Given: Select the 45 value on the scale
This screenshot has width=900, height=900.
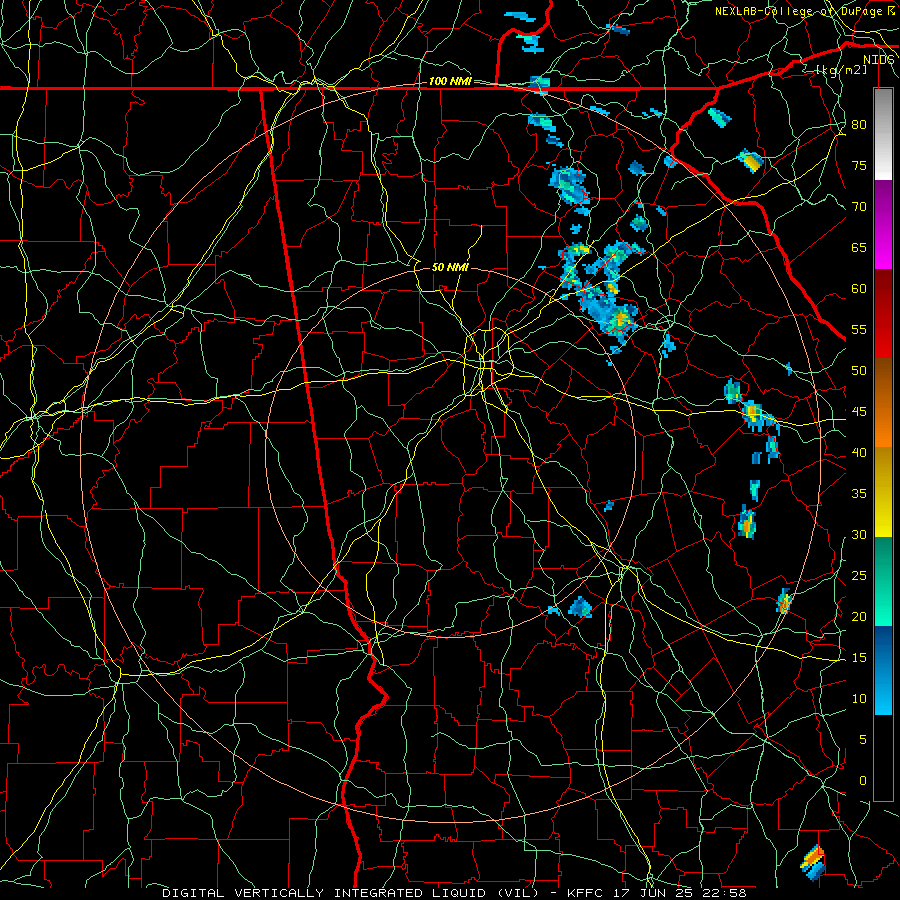Looking at the screenshot, I should (x=859, y=412).
